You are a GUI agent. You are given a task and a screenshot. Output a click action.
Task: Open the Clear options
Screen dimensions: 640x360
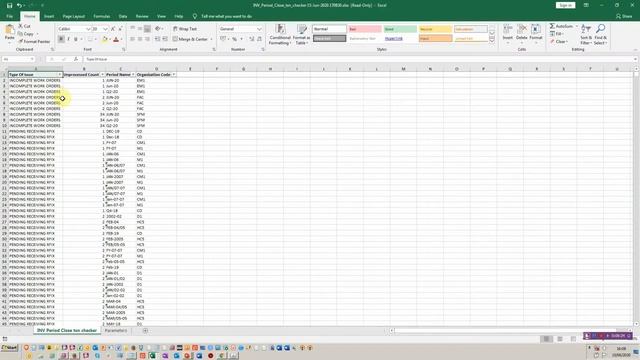[559, 42]
